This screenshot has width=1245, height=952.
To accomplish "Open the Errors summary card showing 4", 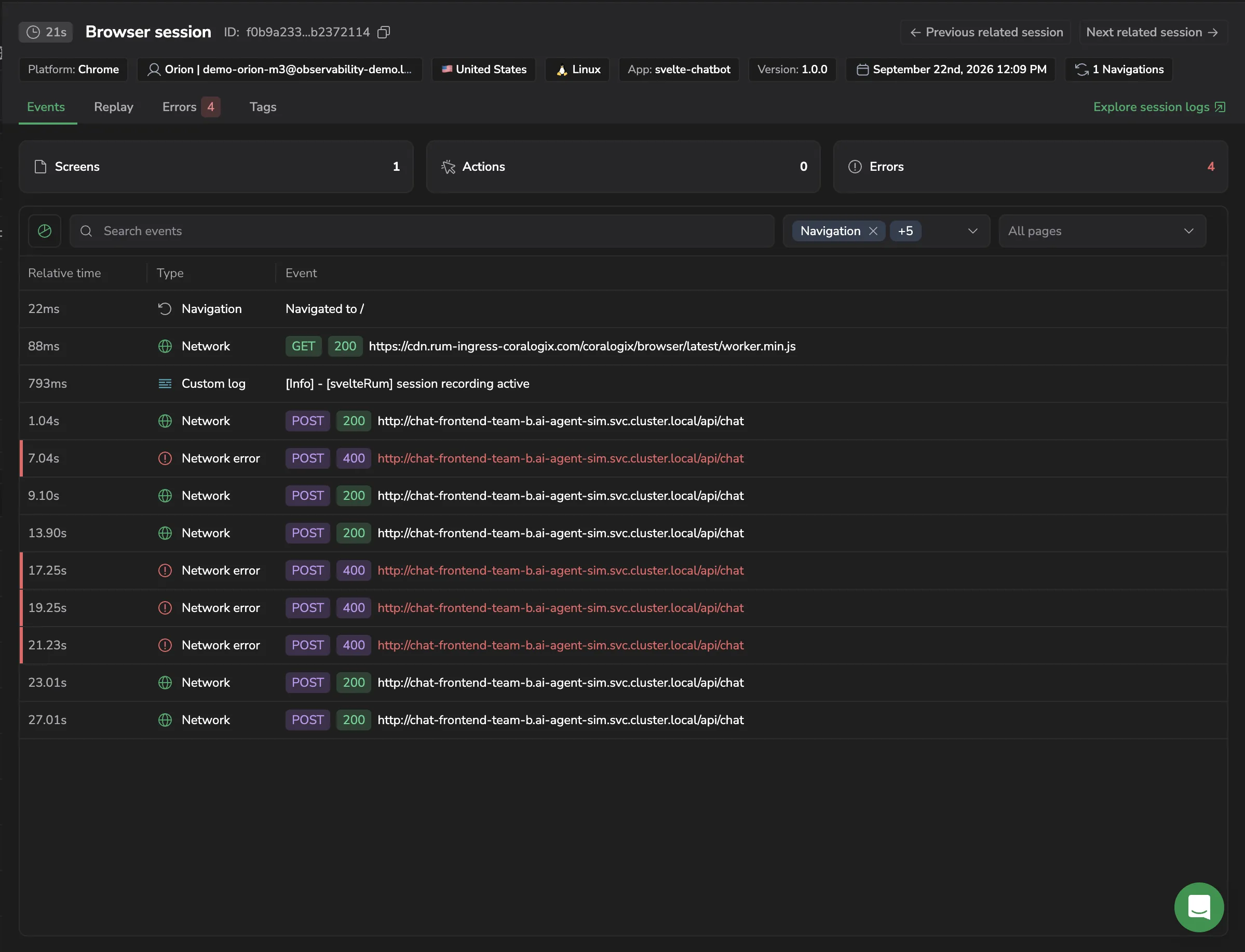I will 1030,167.
